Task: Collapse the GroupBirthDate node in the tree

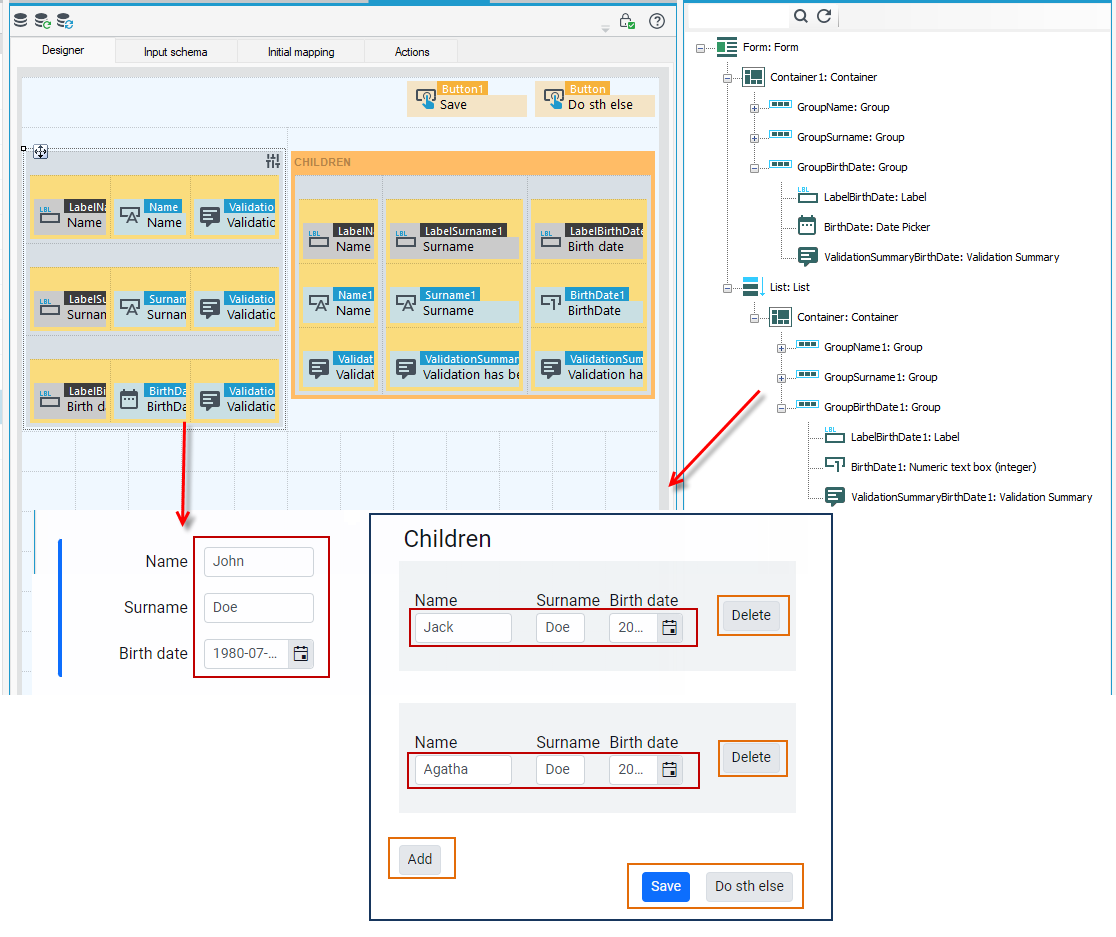Action: pos(754,169)
